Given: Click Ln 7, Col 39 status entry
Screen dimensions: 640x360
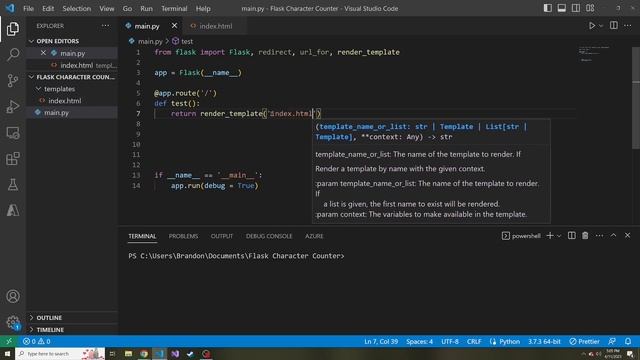Looking at the screenshot, I should click(x=381, y=341).
